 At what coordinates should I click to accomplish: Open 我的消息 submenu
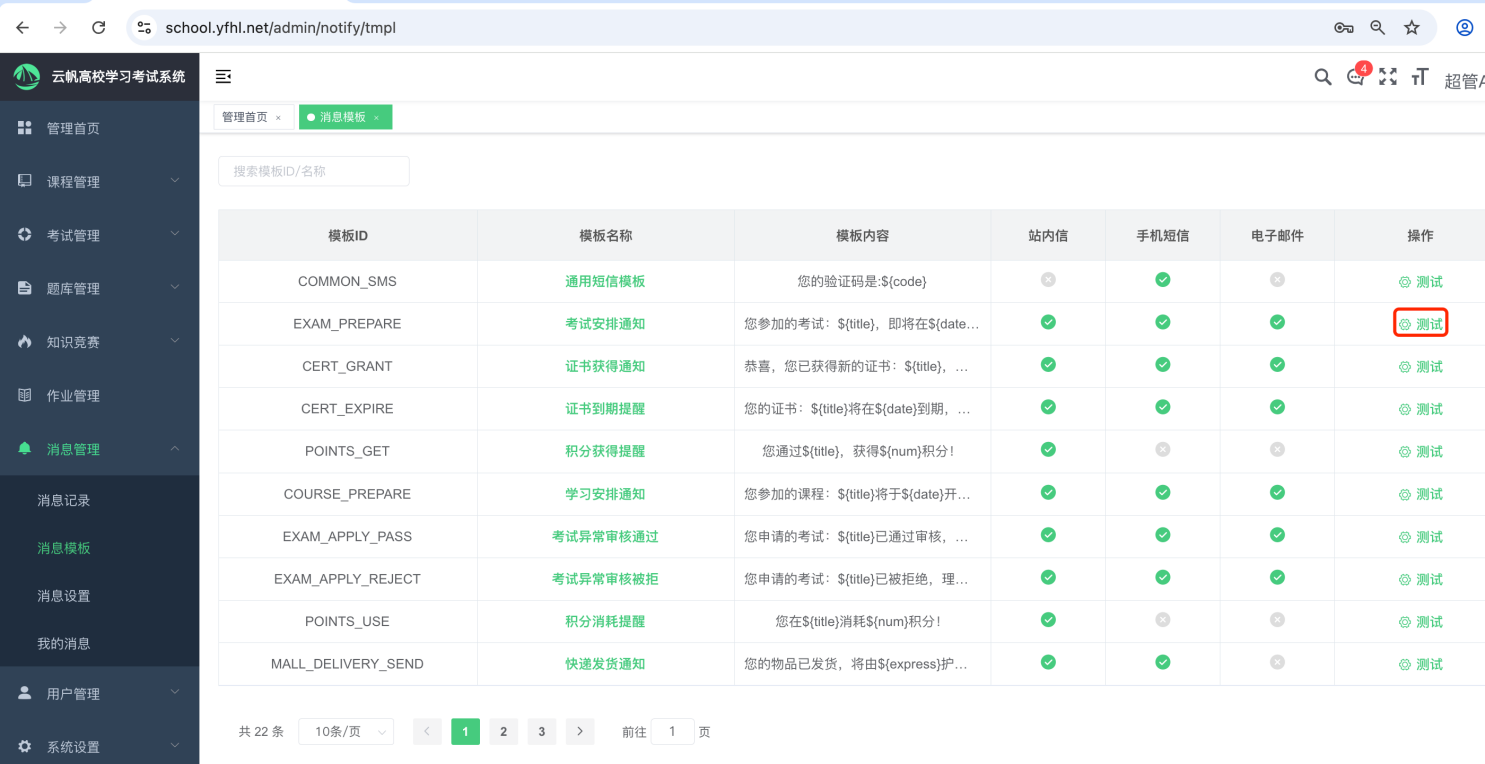99,644
